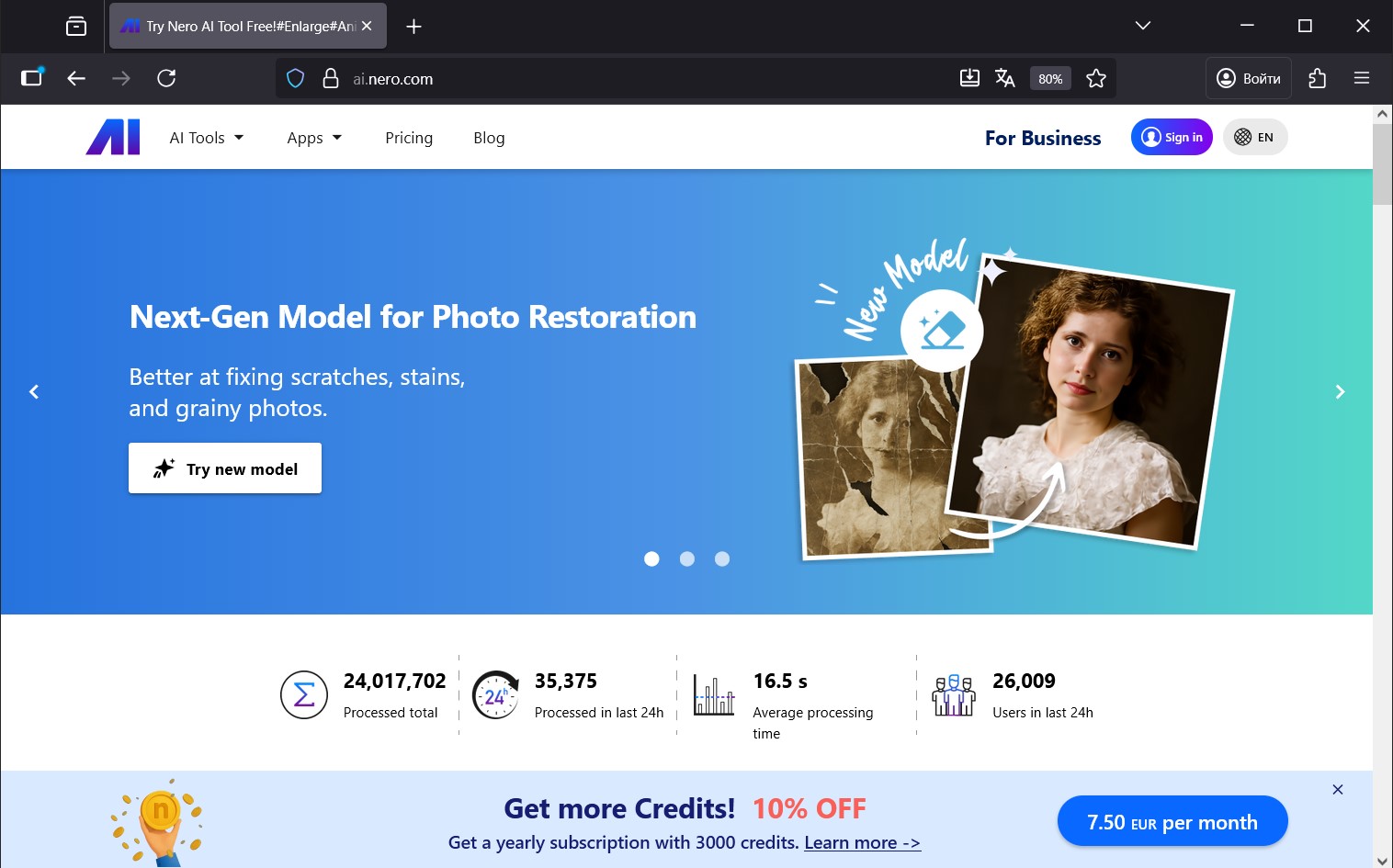The width and height of the screenshot is (1393, 868).
Task: List all tabs with the chevron
Action: click(x=1143, y=26)
